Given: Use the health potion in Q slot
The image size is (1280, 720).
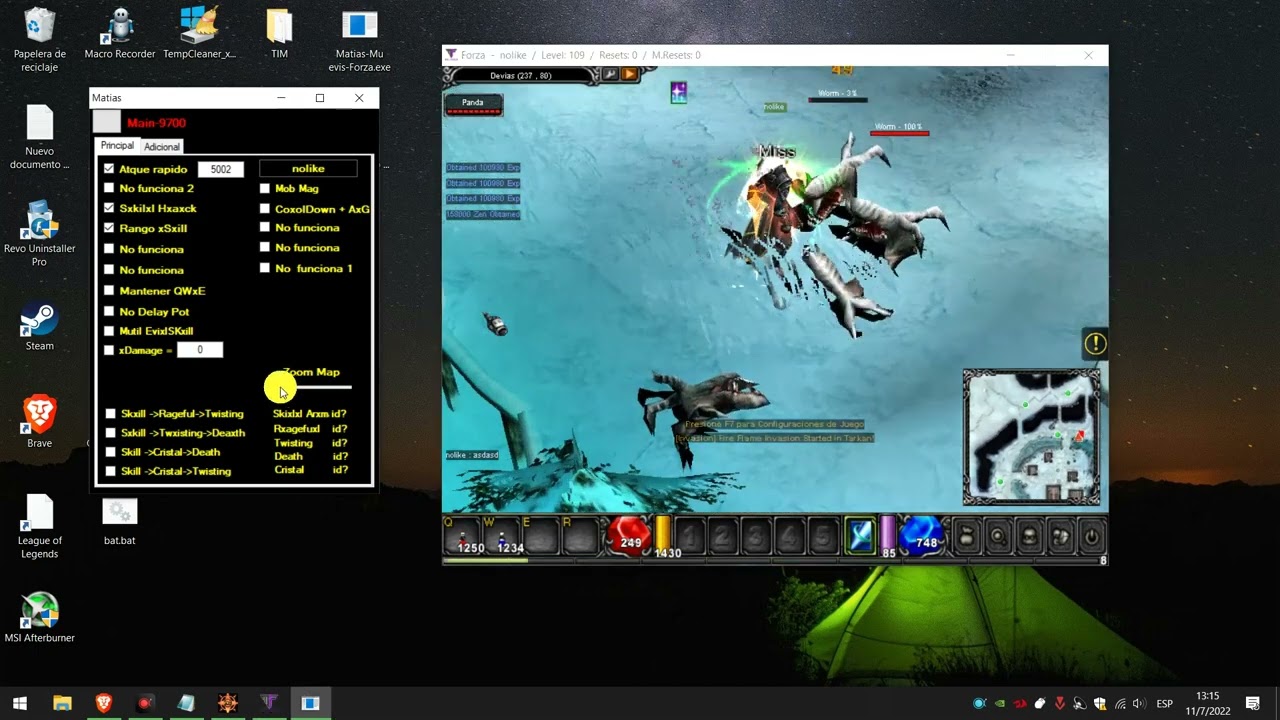Looking at the screenshot, I should [463, 537].
